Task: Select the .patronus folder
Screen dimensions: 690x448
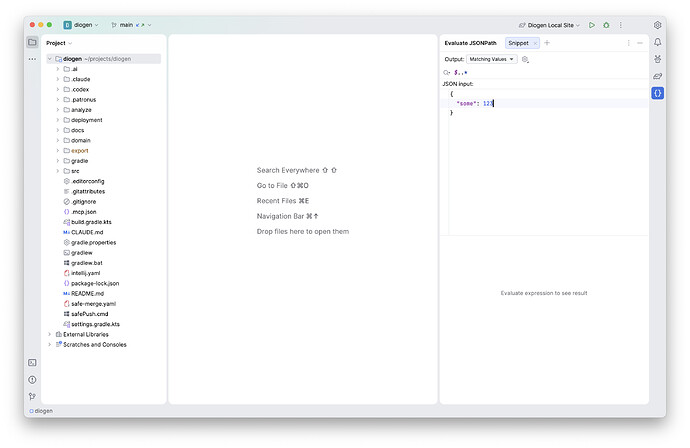Action: (x=84, y=100)
